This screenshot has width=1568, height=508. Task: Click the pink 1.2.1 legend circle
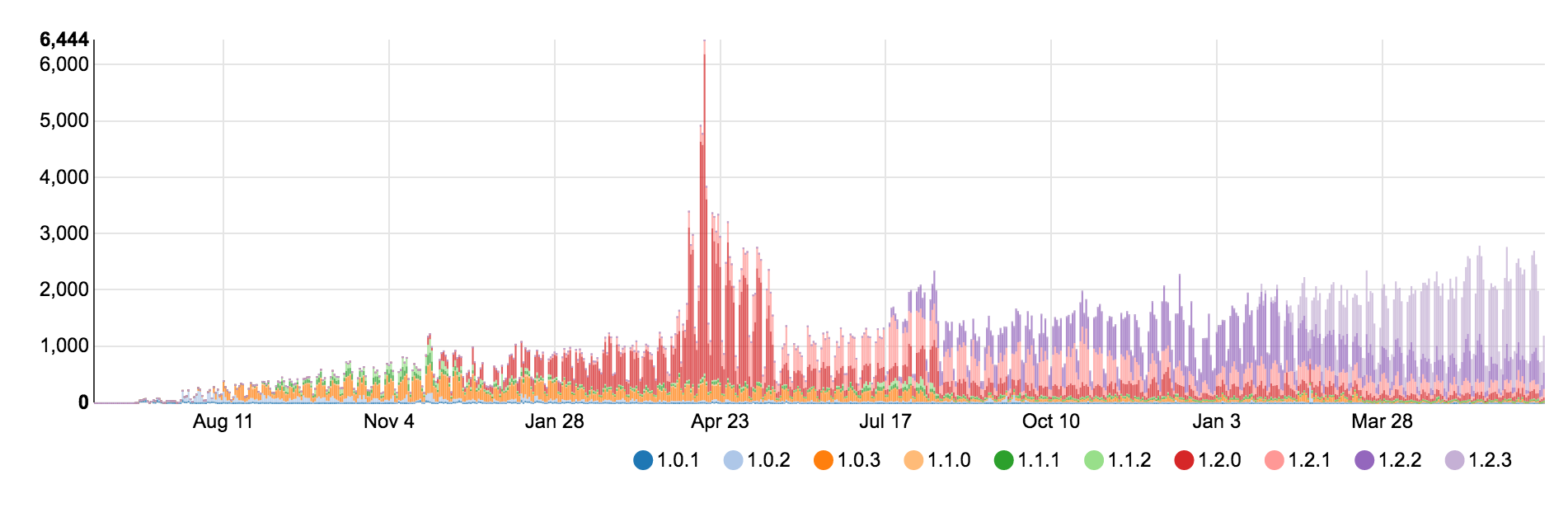click(x=1274, y=460)
